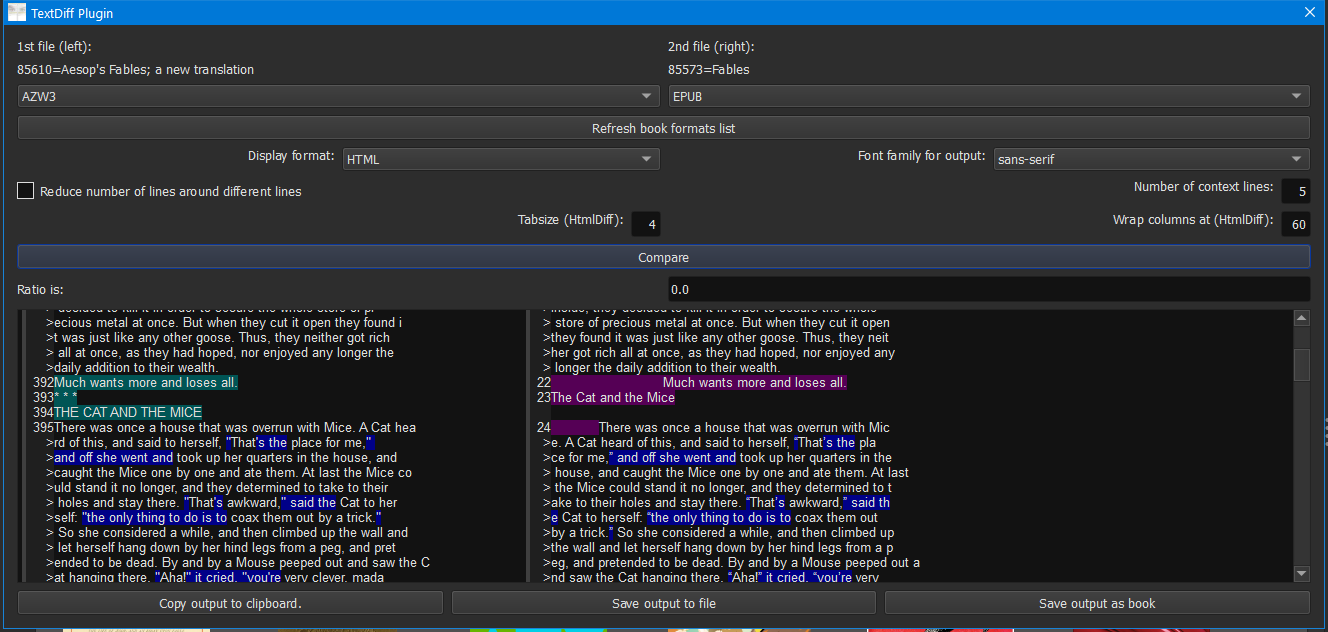This screenshot has width=1328, height=632.
Task: Click the Ratio is value field
Action: (x=989, y=289)
